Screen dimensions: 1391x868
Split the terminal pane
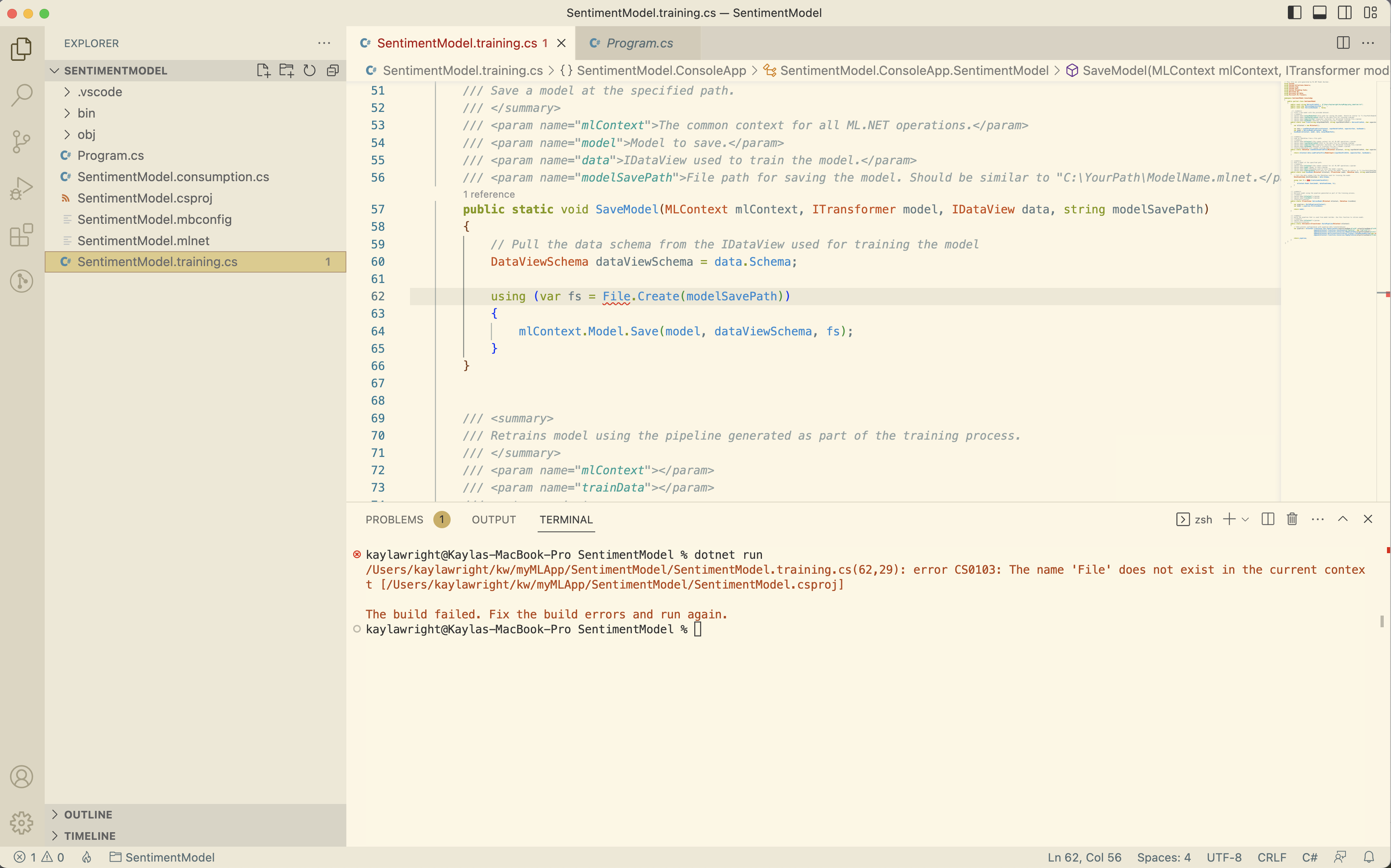(1268, 519)
